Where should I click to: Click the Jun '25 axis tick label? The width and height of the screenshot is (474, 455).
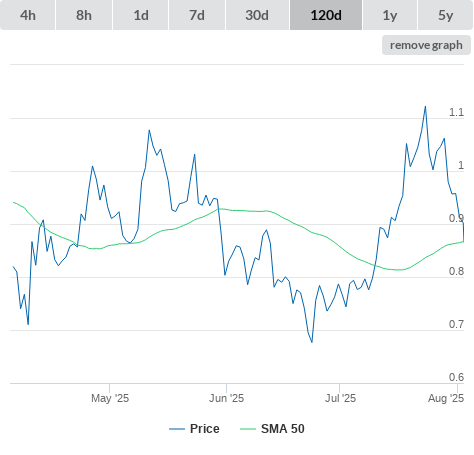click(x=226, y=398)
